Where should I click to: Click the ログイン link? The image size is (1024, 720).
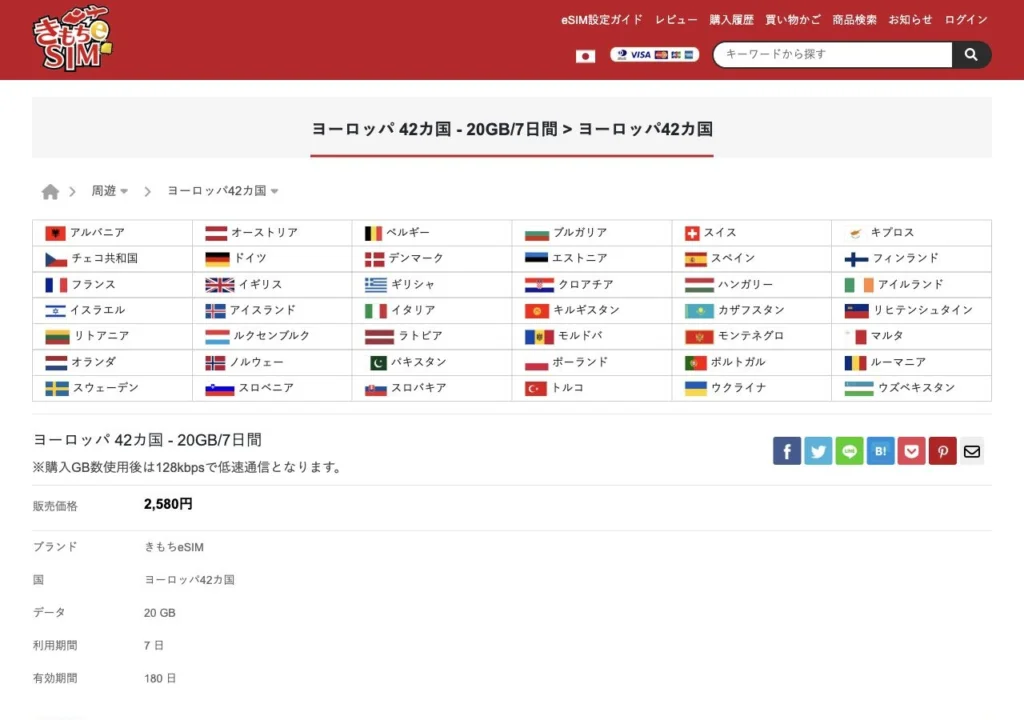click(x=966, y=20)
